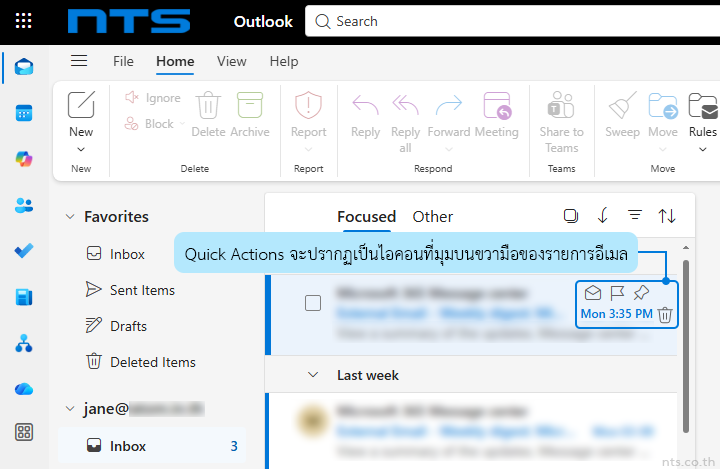This screenshot has width=720, height=469.
Task: Open the Sort order arrows icon
Action: 667,215
